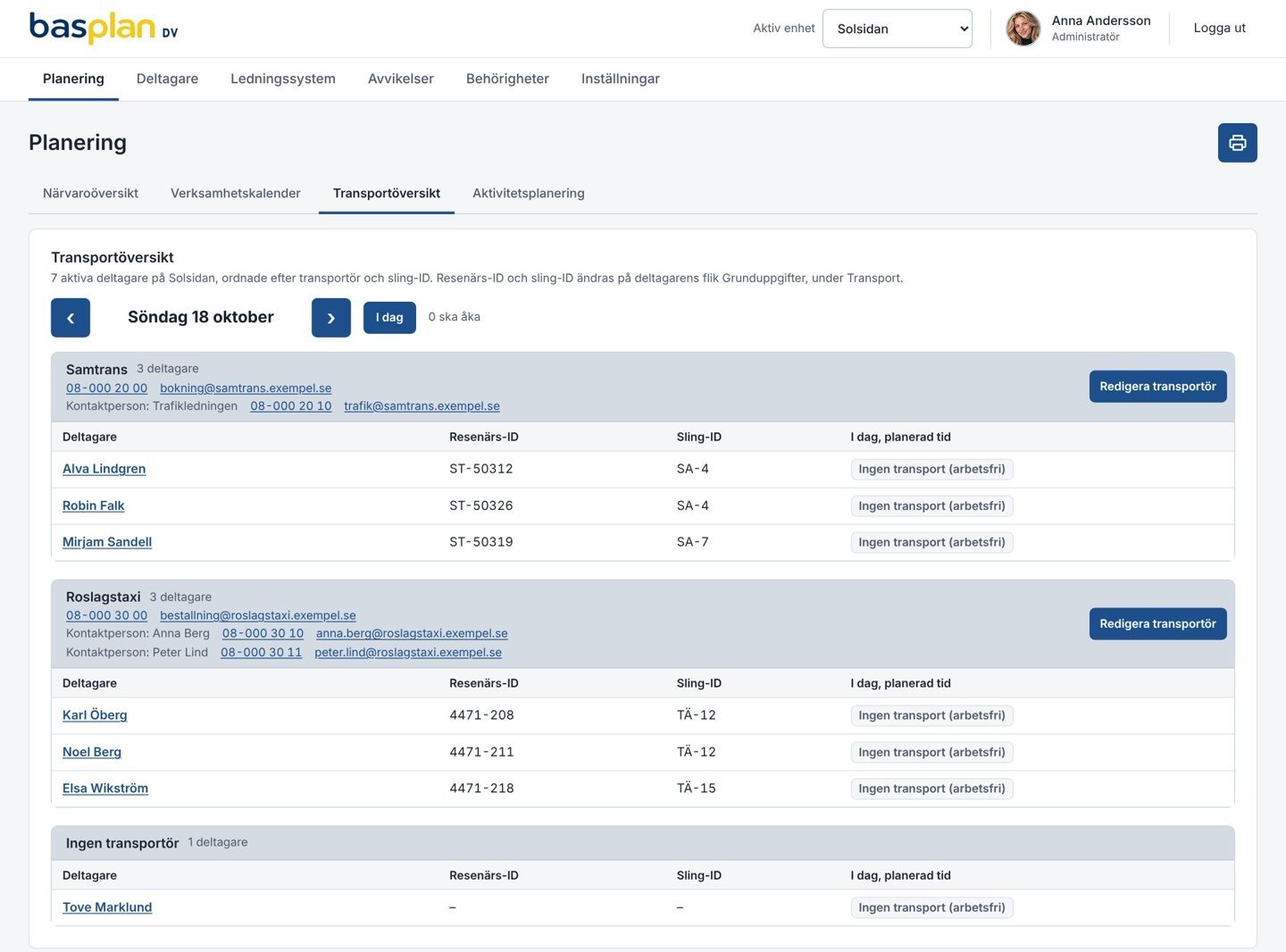The image size is (1286, 952).
Task: Open participant Alva Lindgren
Action: tap(104, 469)
